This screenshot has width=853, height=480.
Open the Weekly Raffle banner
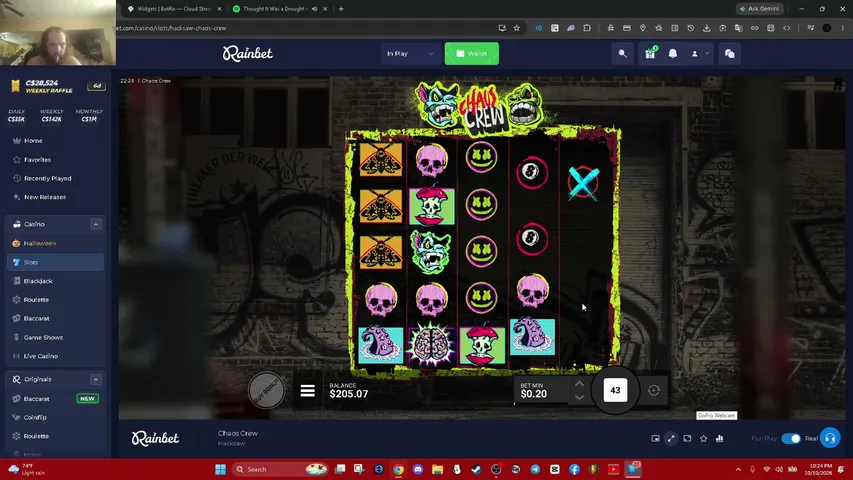[57, 86]
